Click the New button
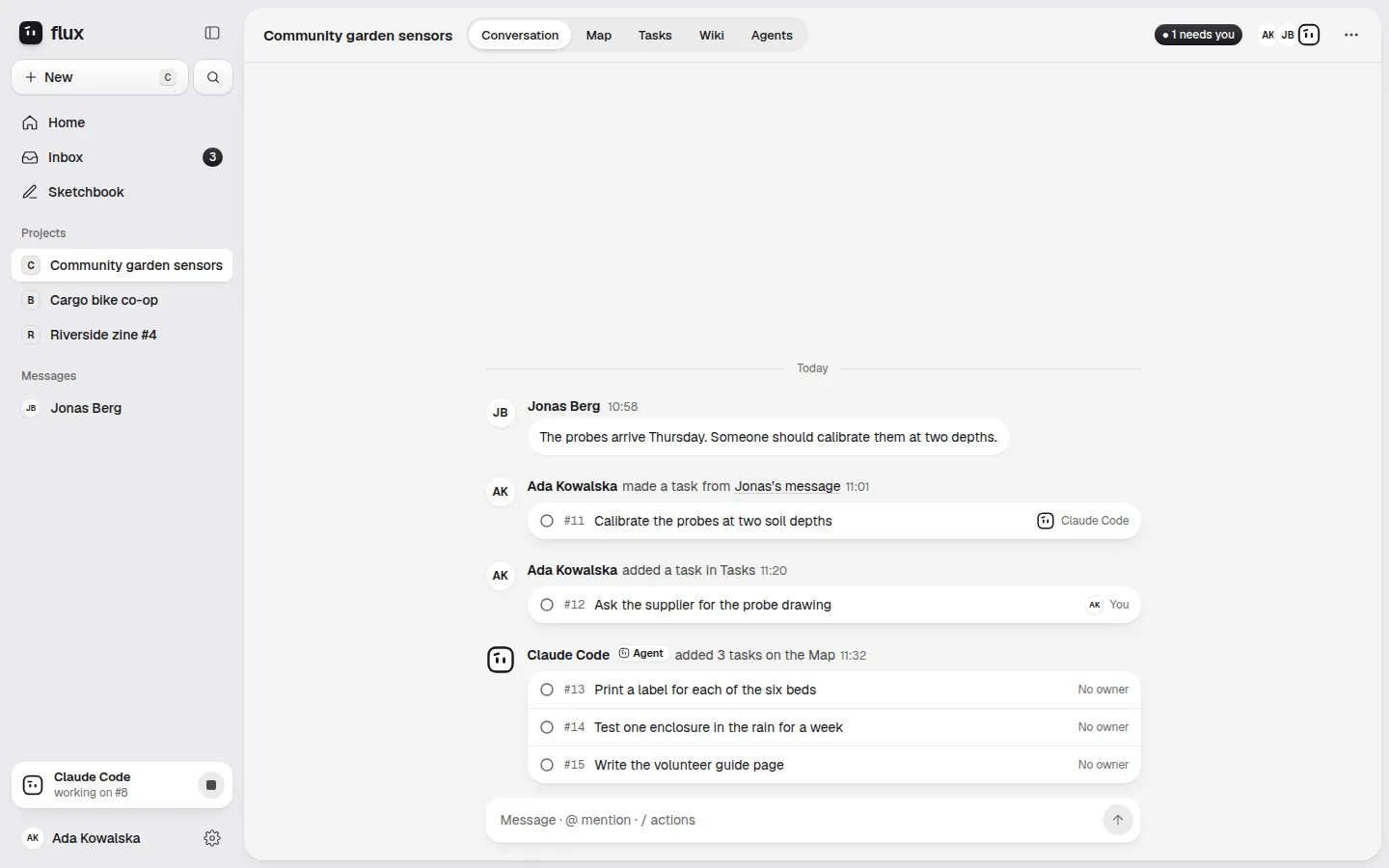The height and width of the screenshot is (868, 1389). [100, 77]
